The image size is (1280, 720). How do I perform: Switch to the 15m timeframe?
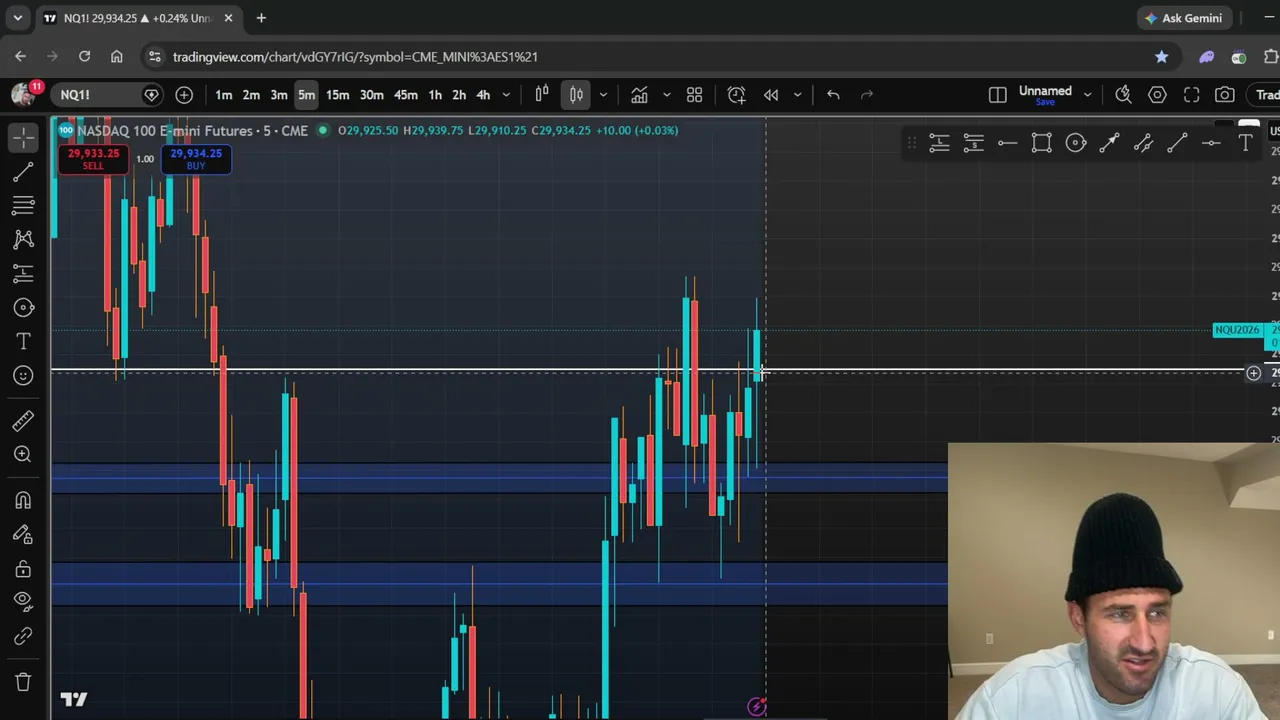[337, 95]
